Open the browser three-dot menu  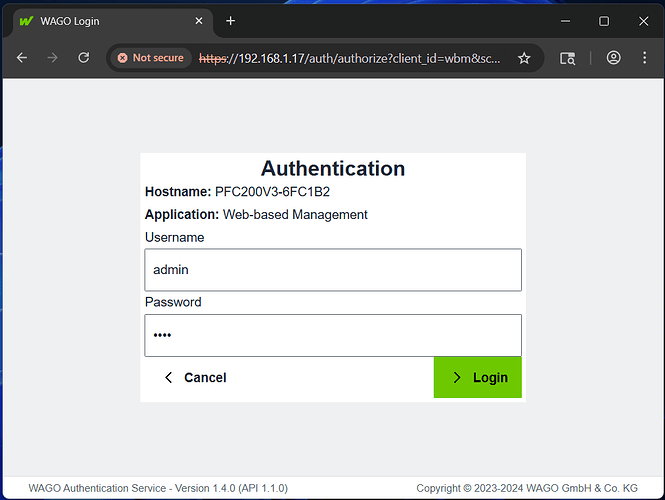tap(644, 58)
